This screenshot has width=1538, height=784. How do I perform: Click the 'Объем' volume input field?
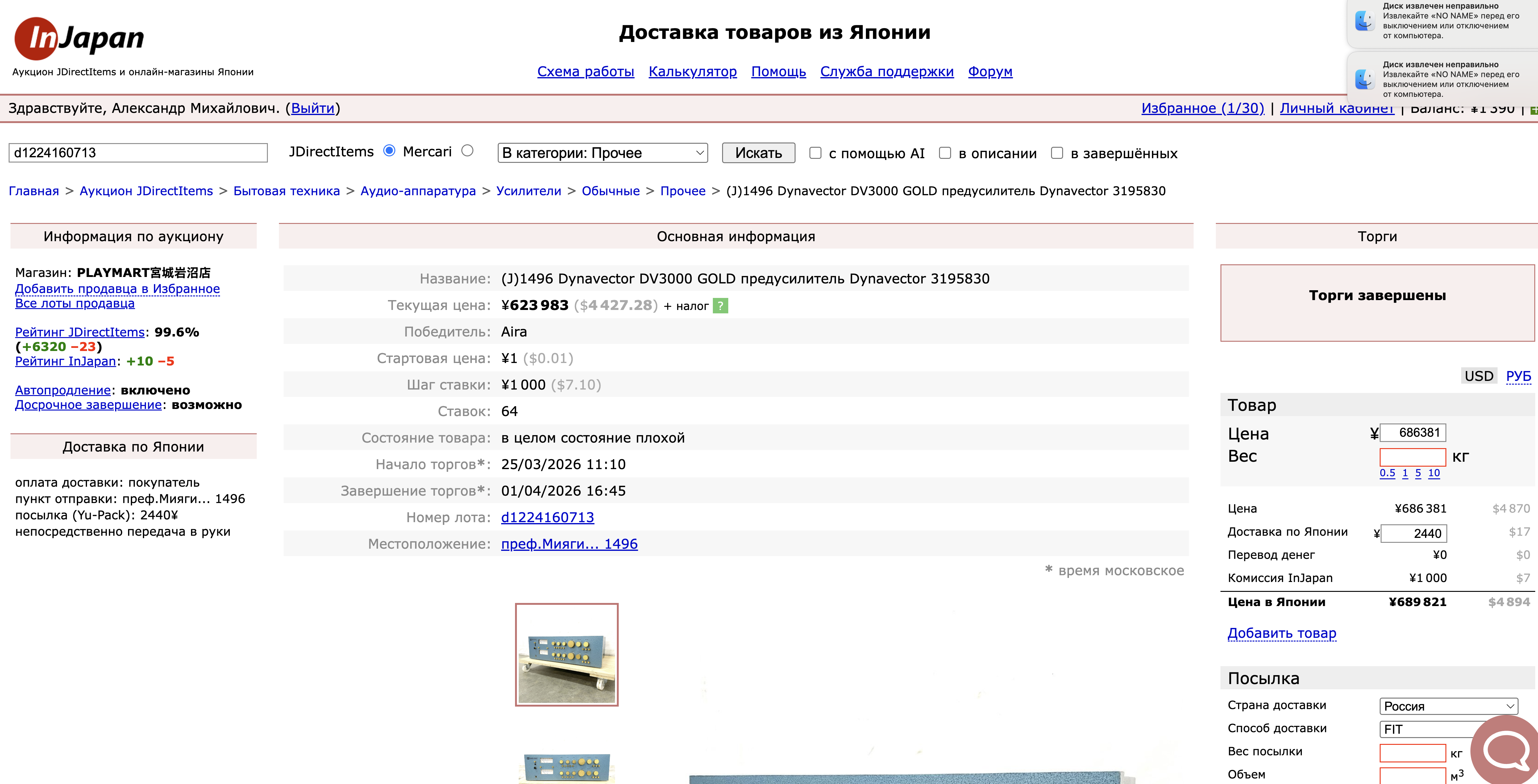click(x=1412, y=776)
